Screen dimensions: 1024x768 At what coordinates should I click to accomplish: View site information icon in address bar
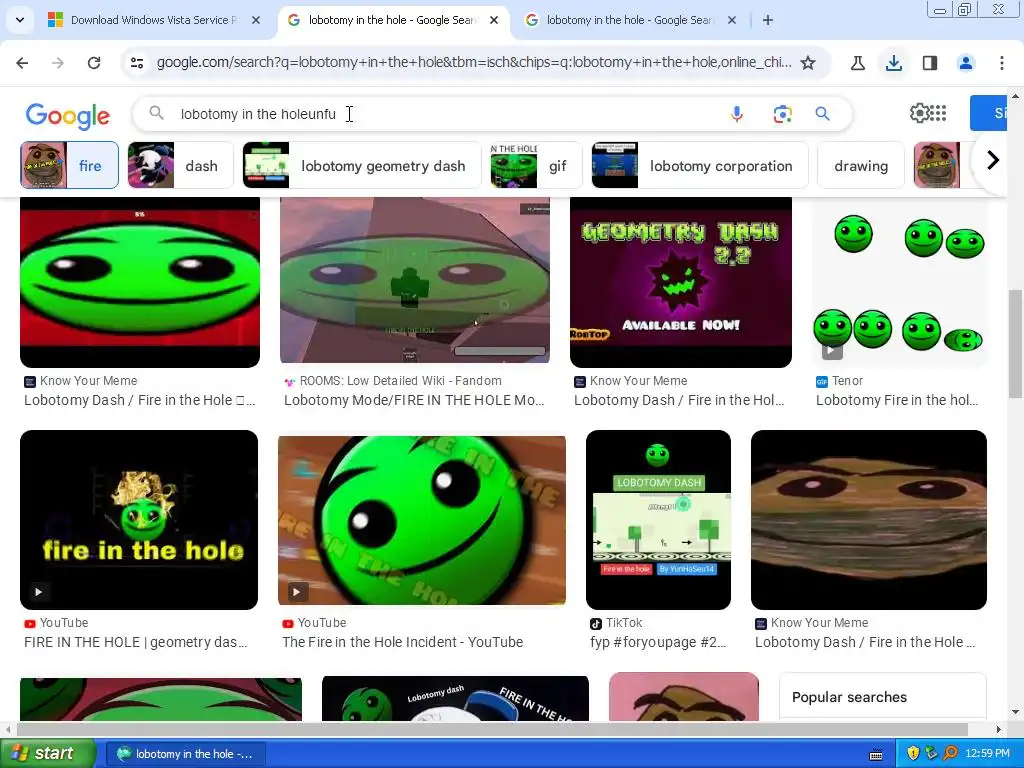137,63
